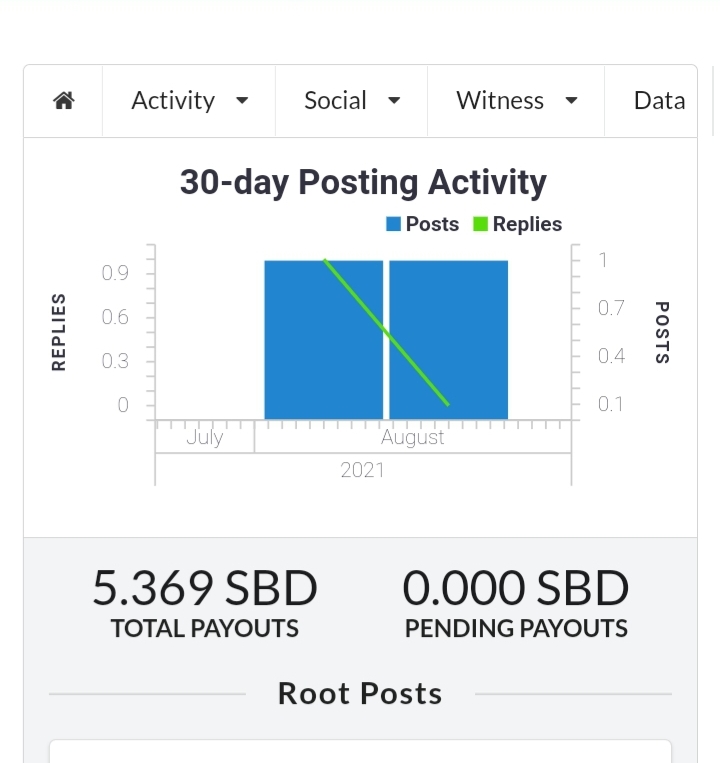Go to the home icon tab

tap(63, 101)
